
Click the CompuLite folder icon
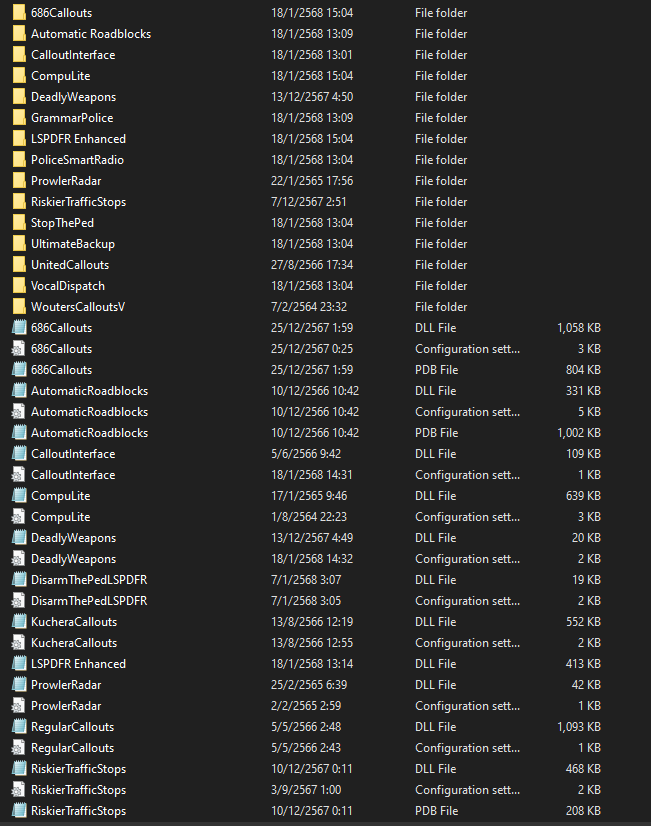19,76
